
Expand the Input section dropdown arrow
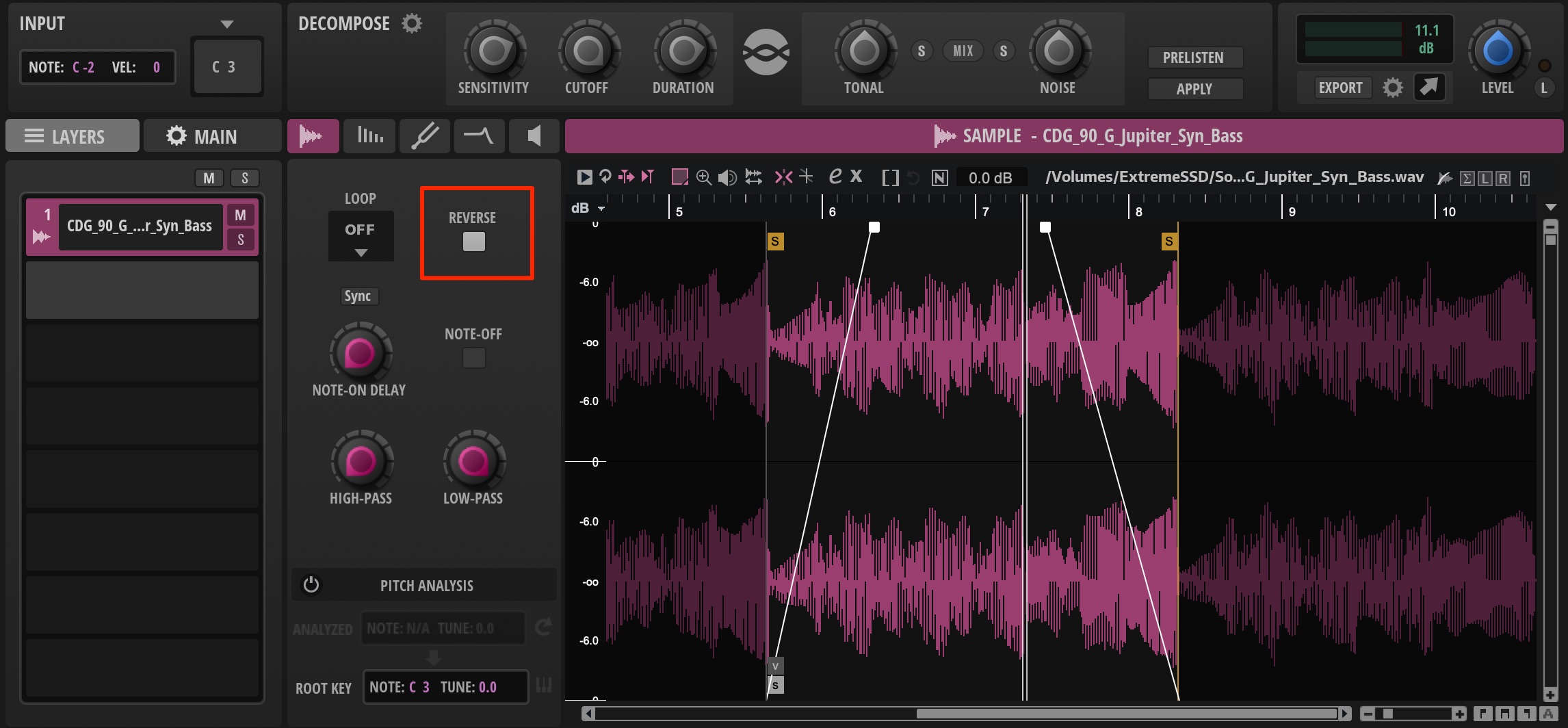coord(227,25)
